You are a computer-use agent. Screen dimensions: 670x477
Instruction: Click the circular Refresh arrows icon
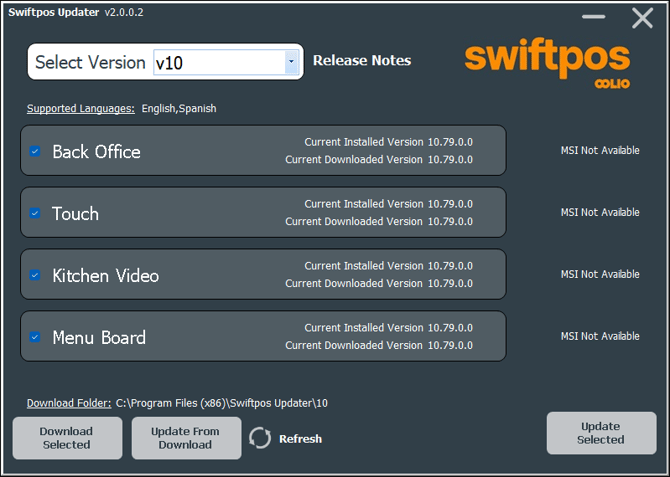tap(260, 438)
